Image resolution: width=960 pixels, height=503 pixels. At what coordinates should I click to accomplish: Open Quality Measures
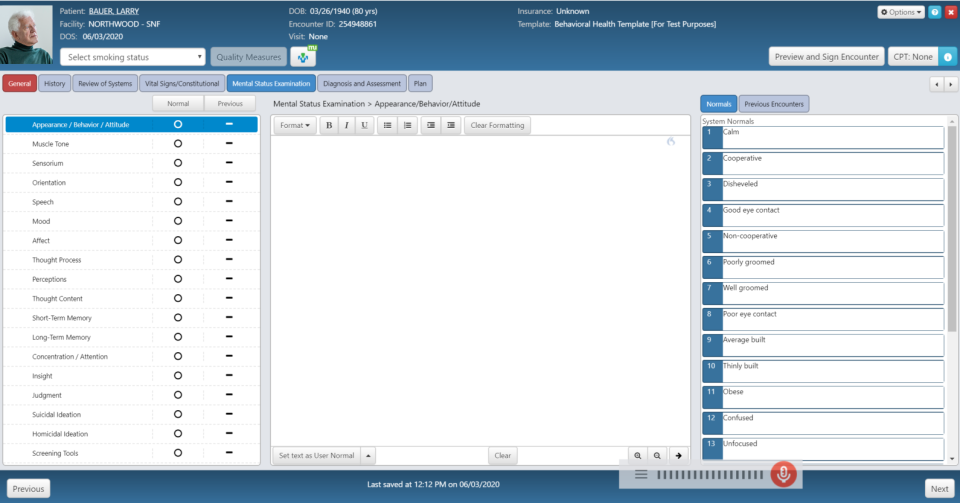point(249,57)
